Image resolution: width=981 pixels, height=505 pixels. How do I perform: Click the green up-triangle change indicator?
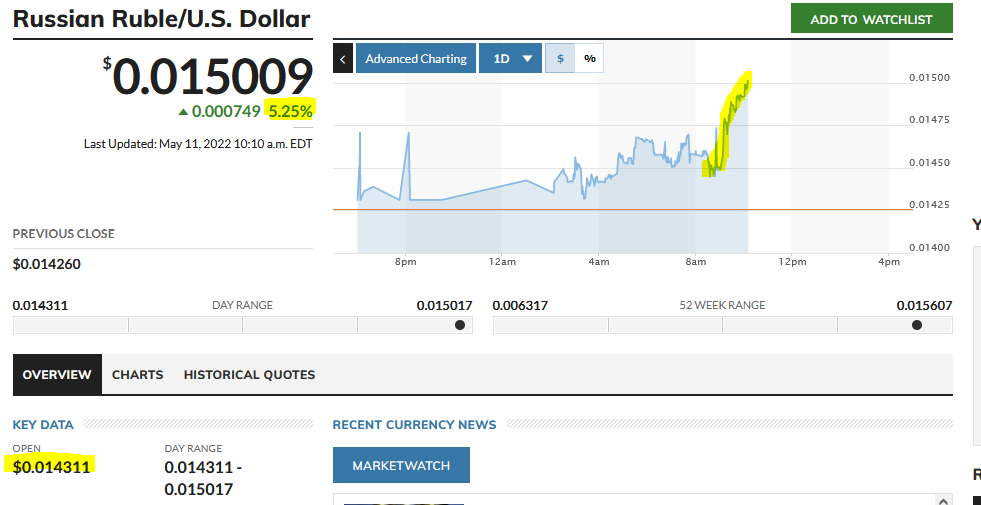183,112
